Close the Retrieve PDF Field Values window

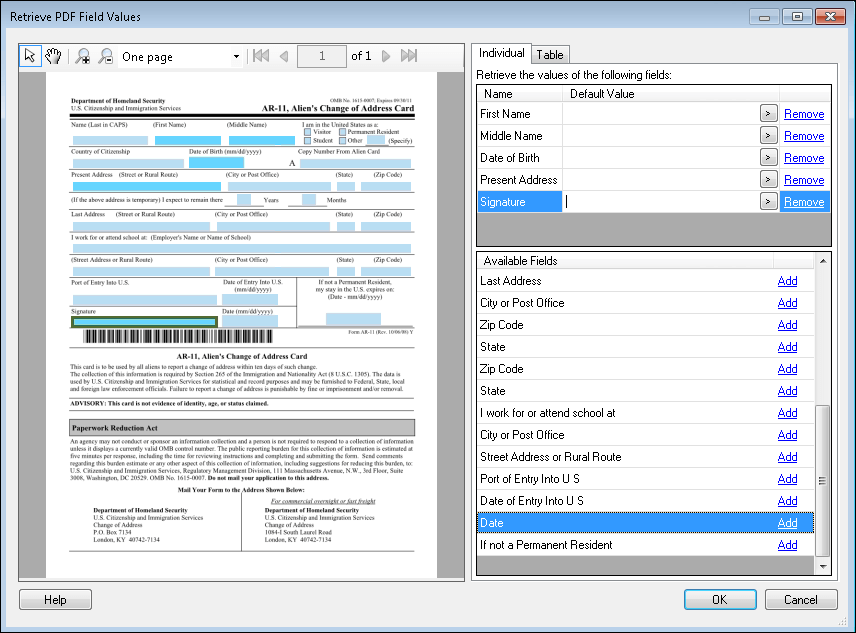click(x=830, y=16)
